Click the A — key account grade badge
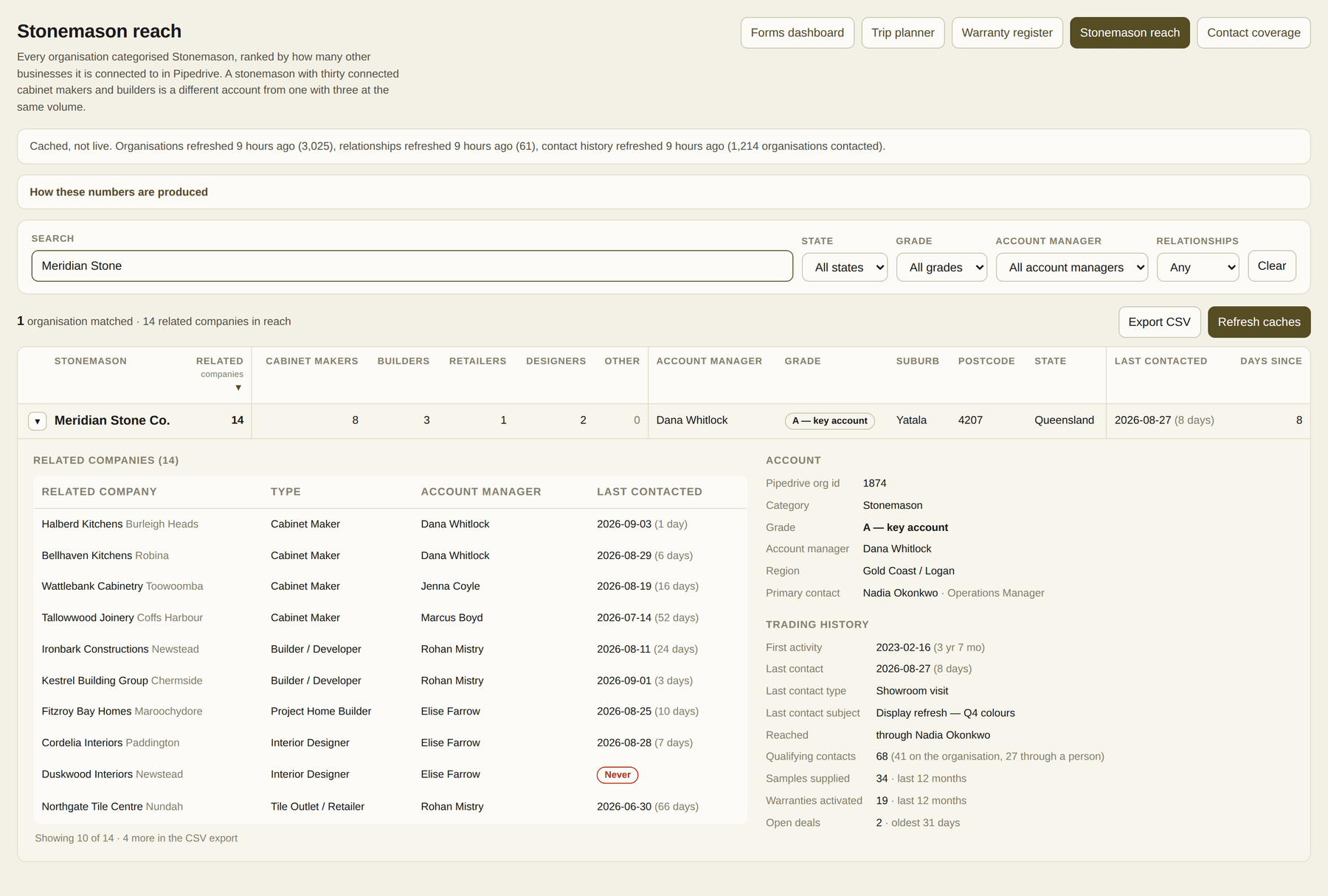Image resolution: width=1328 pixels, height=896 pixels. point(829,420)
